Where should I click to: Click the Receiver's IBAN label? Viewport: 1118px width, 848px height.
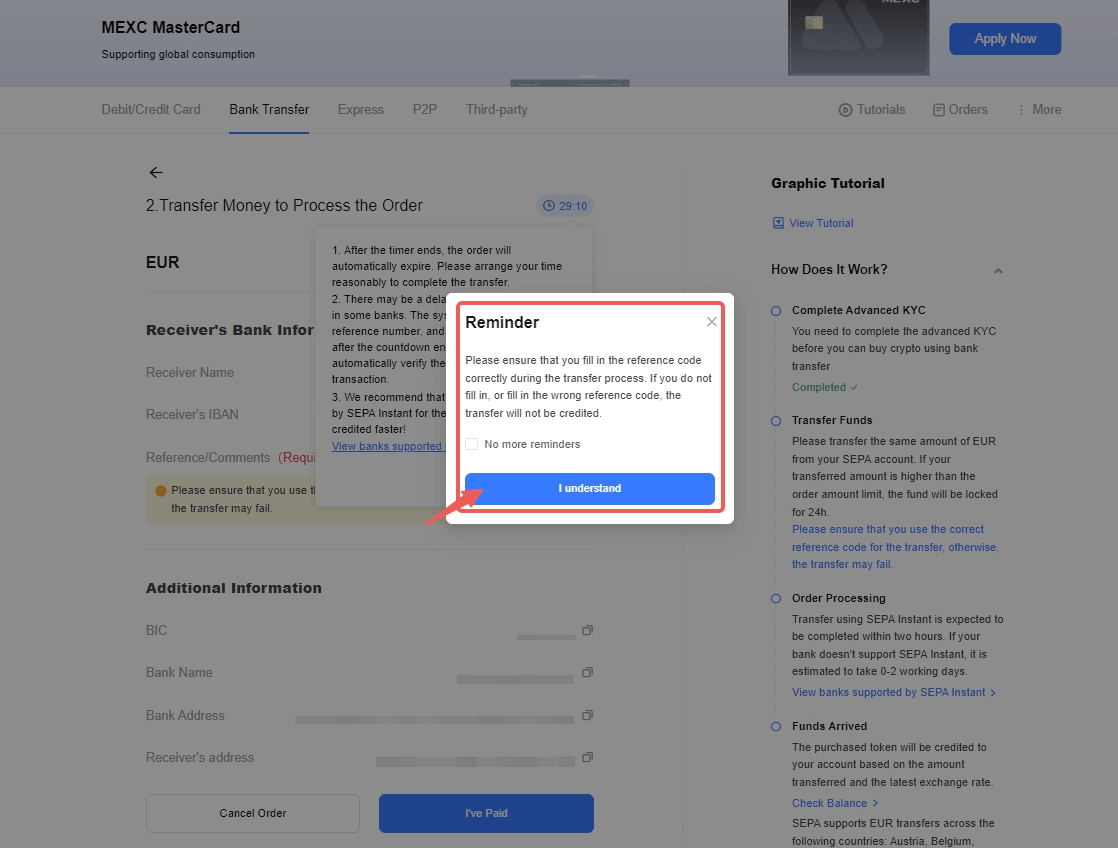click(193, 414)
